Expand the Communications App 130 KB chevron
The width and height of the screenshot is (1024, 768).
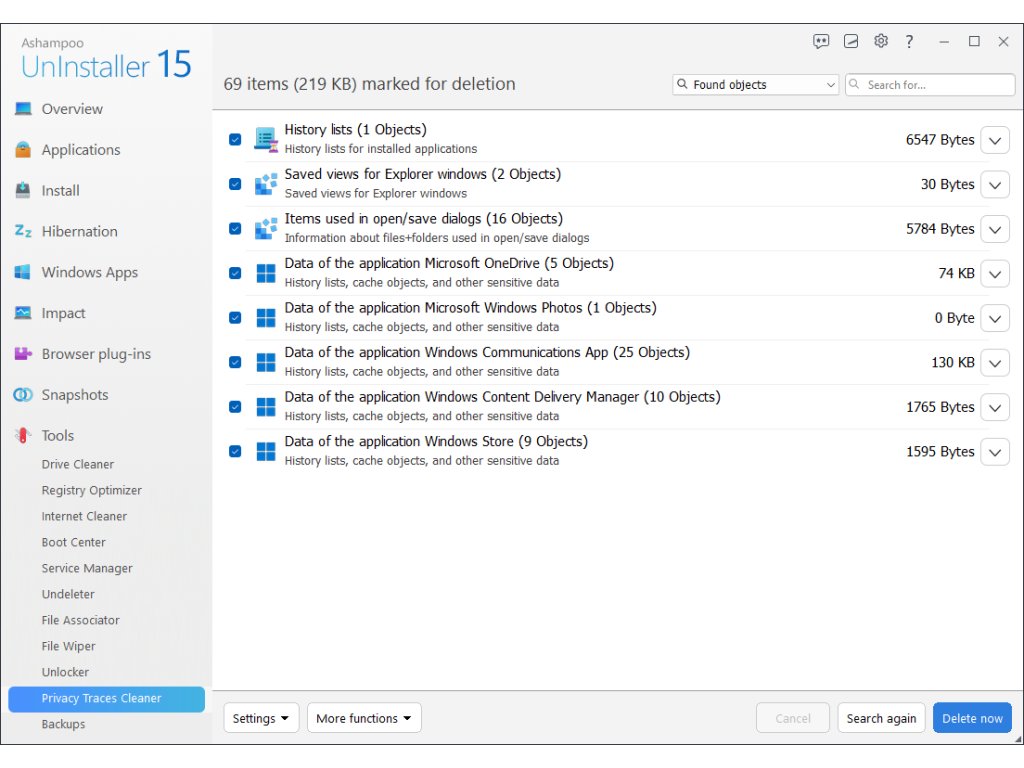(x=995, y=362)
